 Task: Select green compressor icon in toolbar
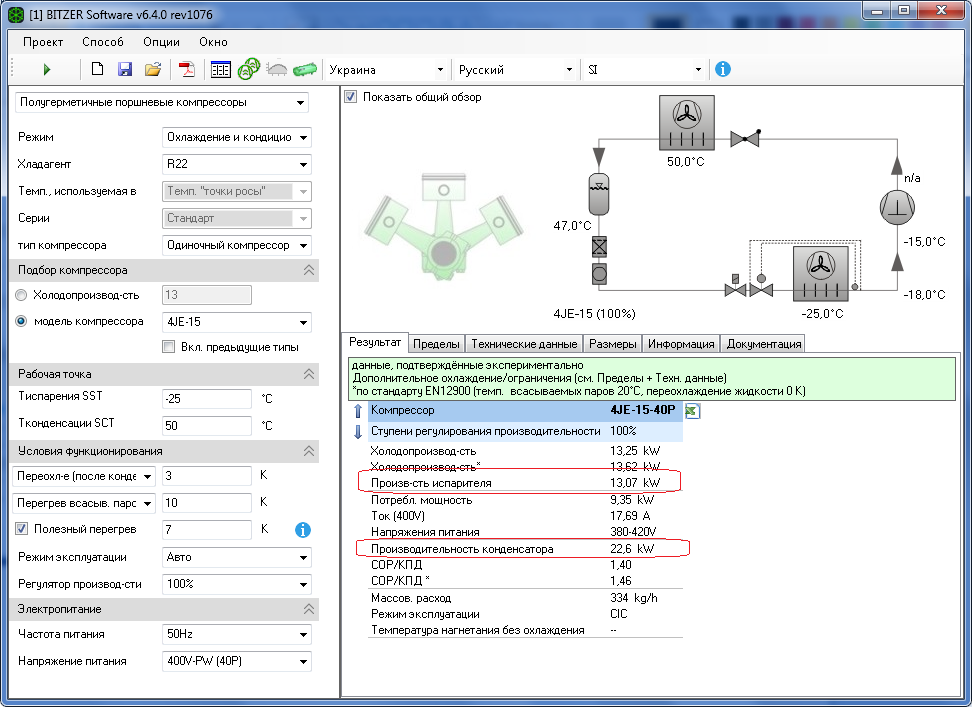click(x=249, y=69)
